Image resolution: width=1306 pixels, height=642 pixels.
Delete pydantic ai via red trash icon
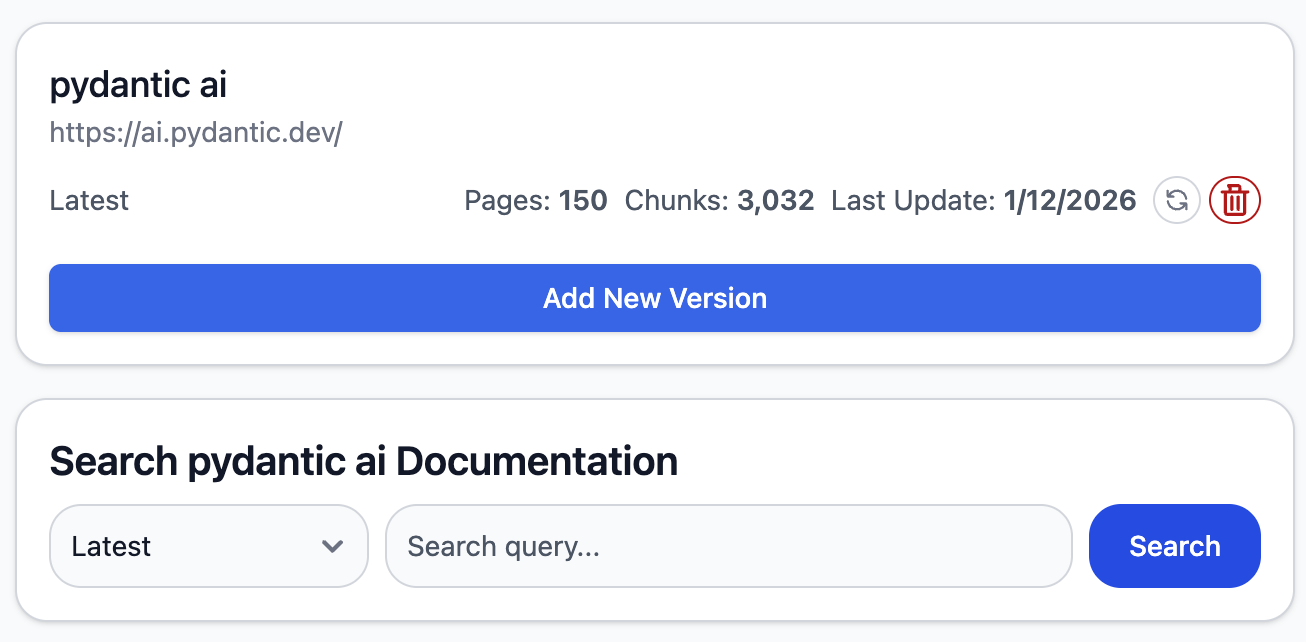[1235, 201]
